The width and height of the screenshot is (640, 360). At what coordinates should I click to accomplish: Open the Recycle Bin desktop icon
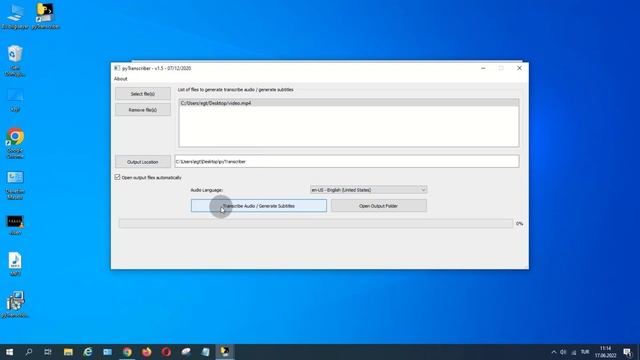coord(15,60)
